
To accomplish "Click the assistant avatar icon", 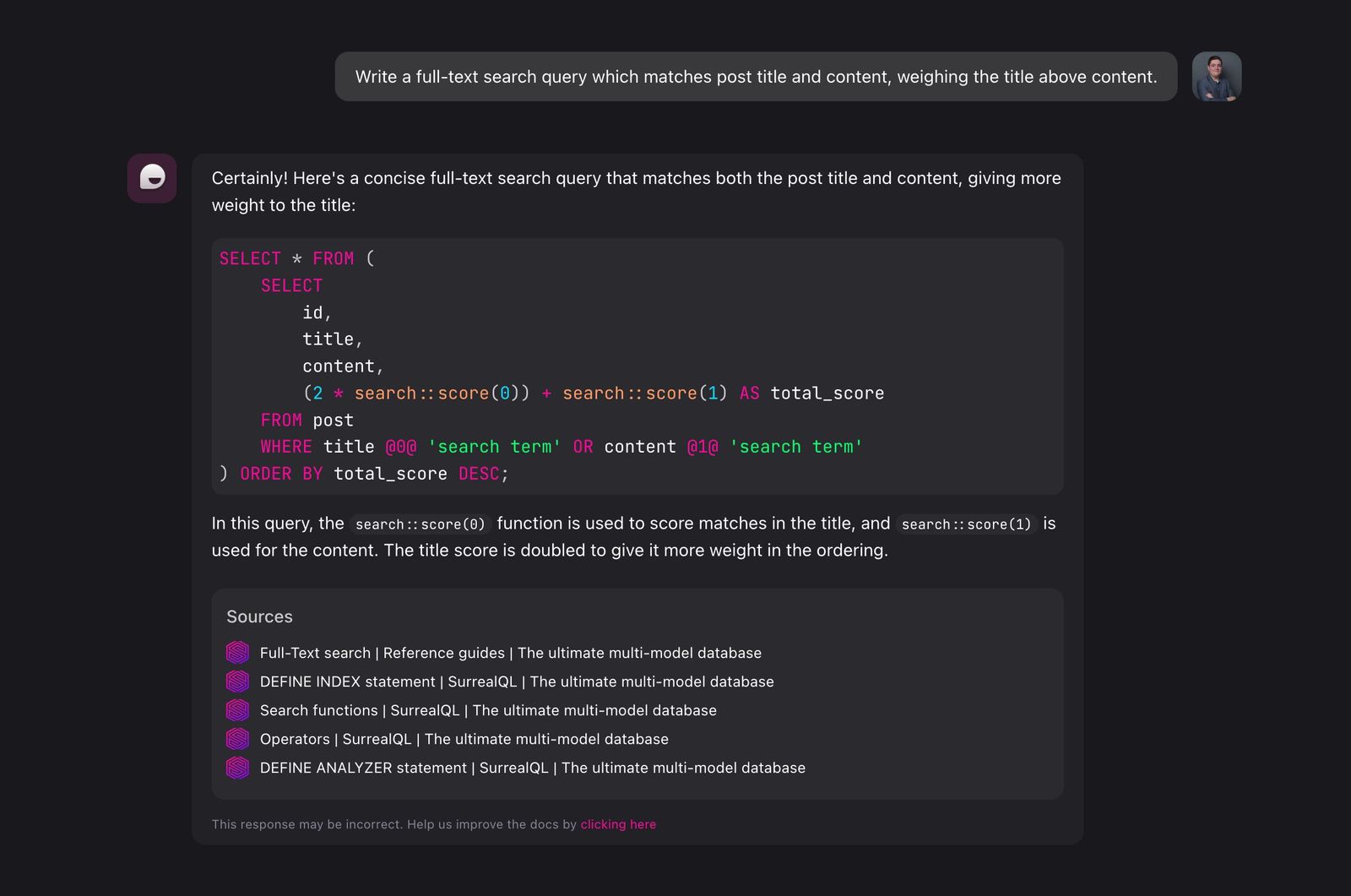I will 152,178.
